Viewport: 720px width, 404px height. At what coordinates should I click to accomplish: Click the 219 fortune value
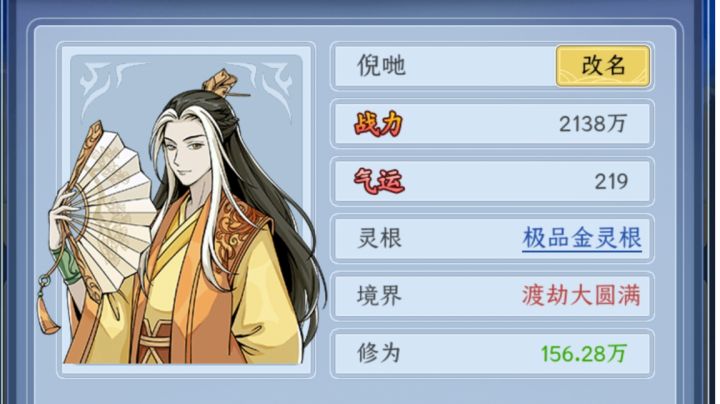tap(611, 181)
